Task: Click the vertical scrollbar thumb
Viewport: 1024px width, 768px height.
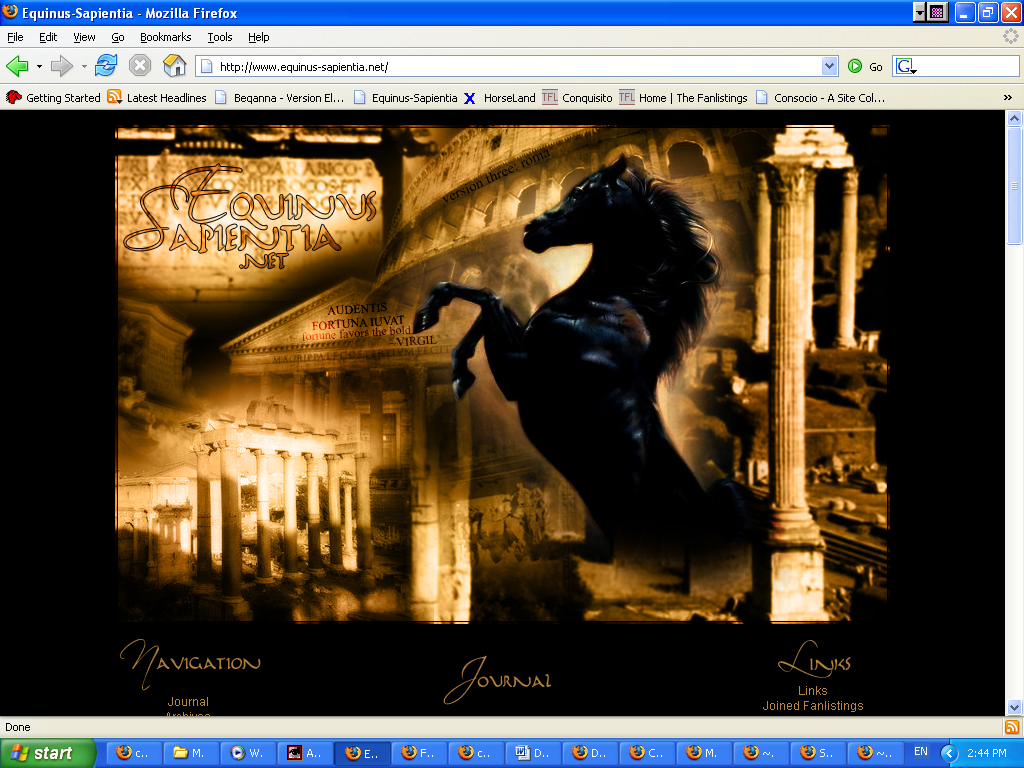Action: (1014, 185)
